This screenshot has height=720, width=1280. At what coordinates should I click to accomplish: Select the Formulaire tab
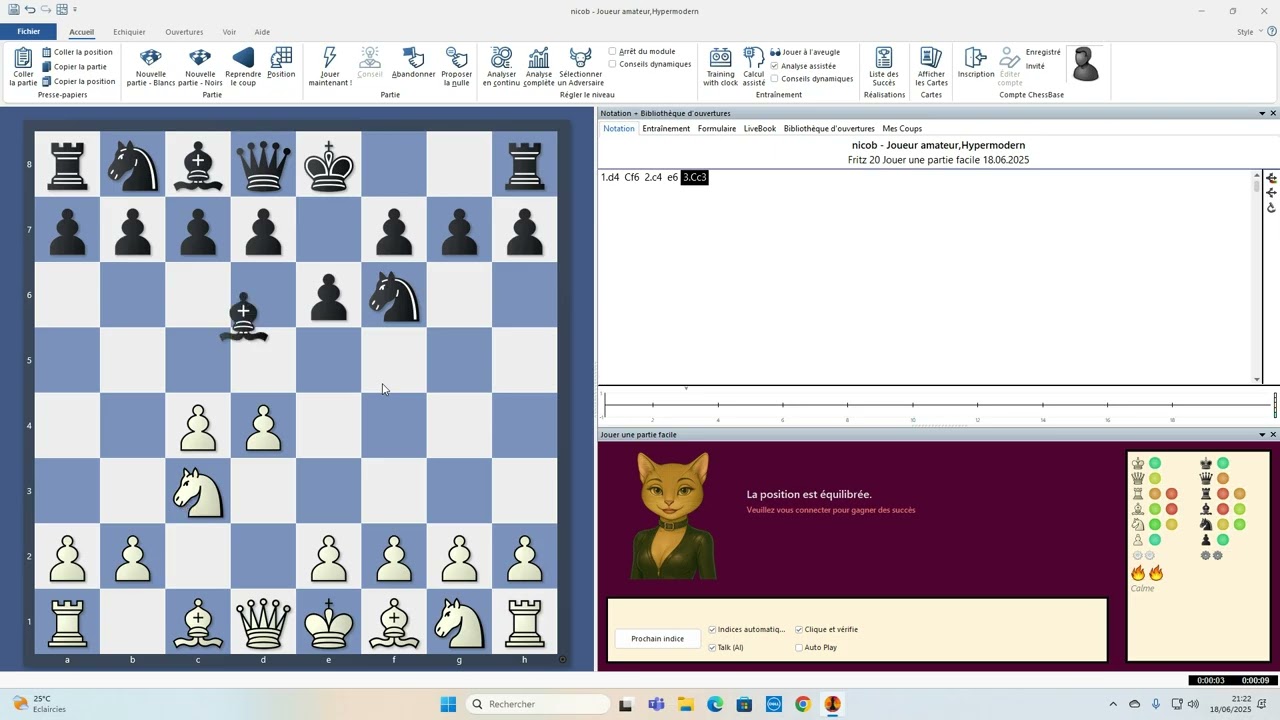coord(717,129)
